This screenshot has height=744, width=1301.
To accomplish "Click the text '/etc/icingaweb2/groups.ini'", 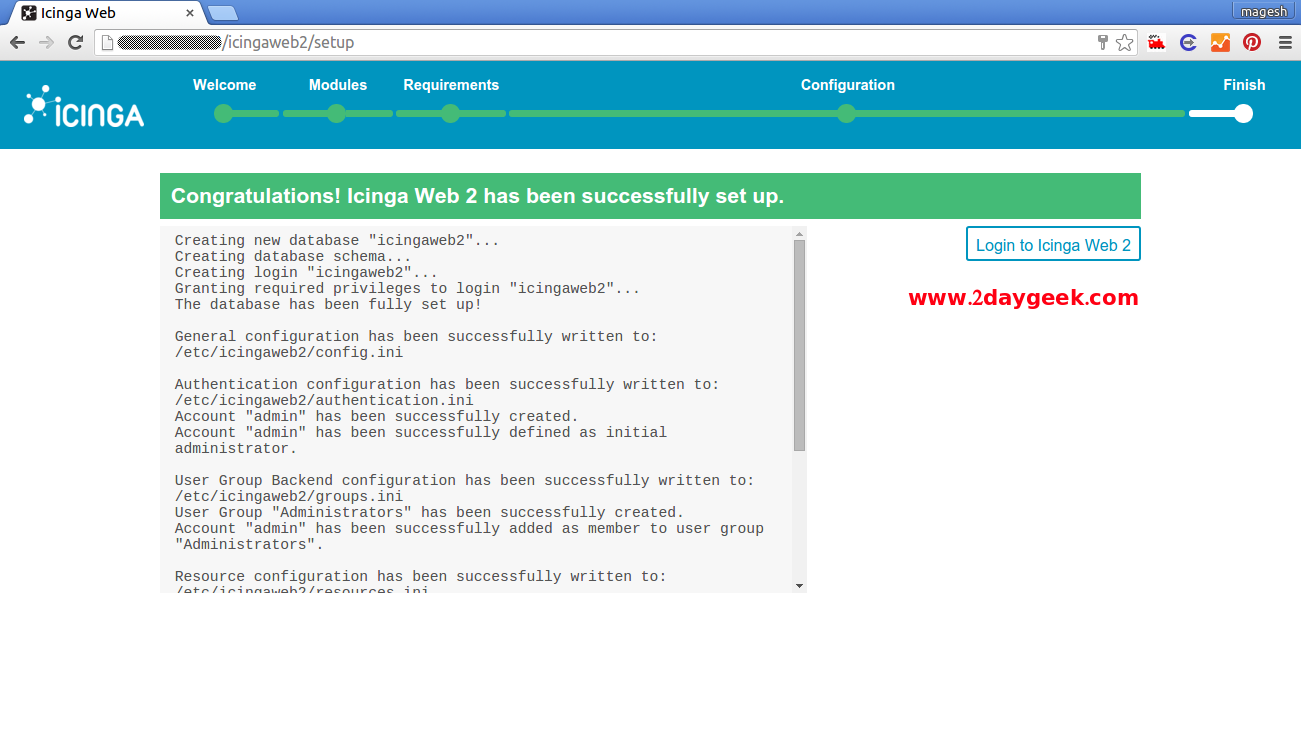I will 289,496.
